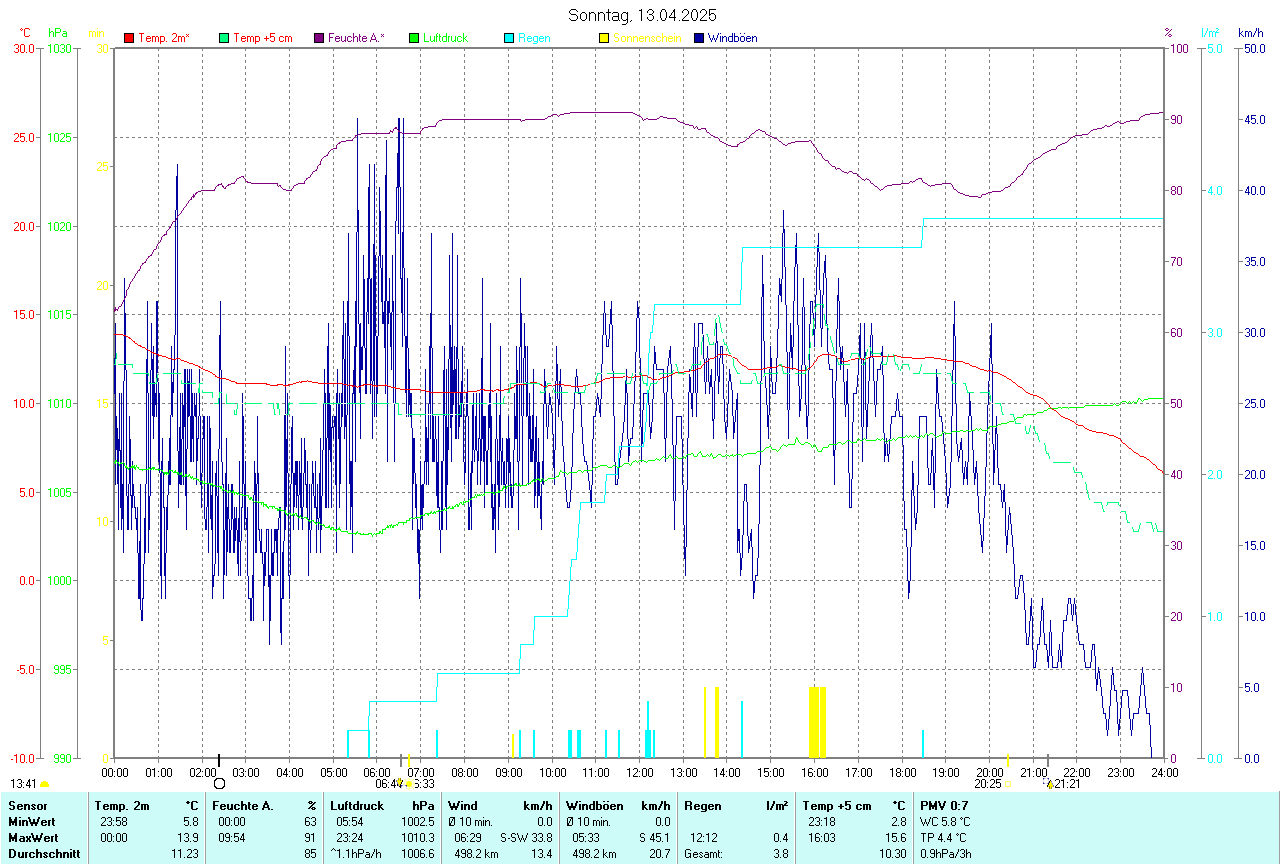Click the total rain value 3.8
The image size is (1280, 864).
(780, 854)
